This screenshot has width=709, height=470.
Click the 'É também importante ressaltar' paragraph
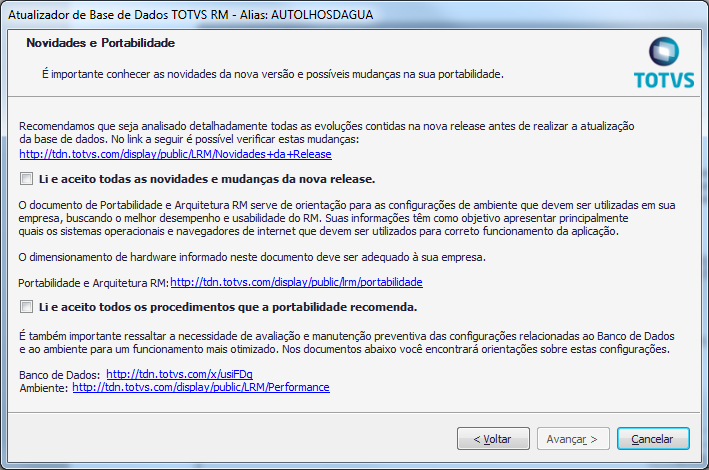pos(347,343)
